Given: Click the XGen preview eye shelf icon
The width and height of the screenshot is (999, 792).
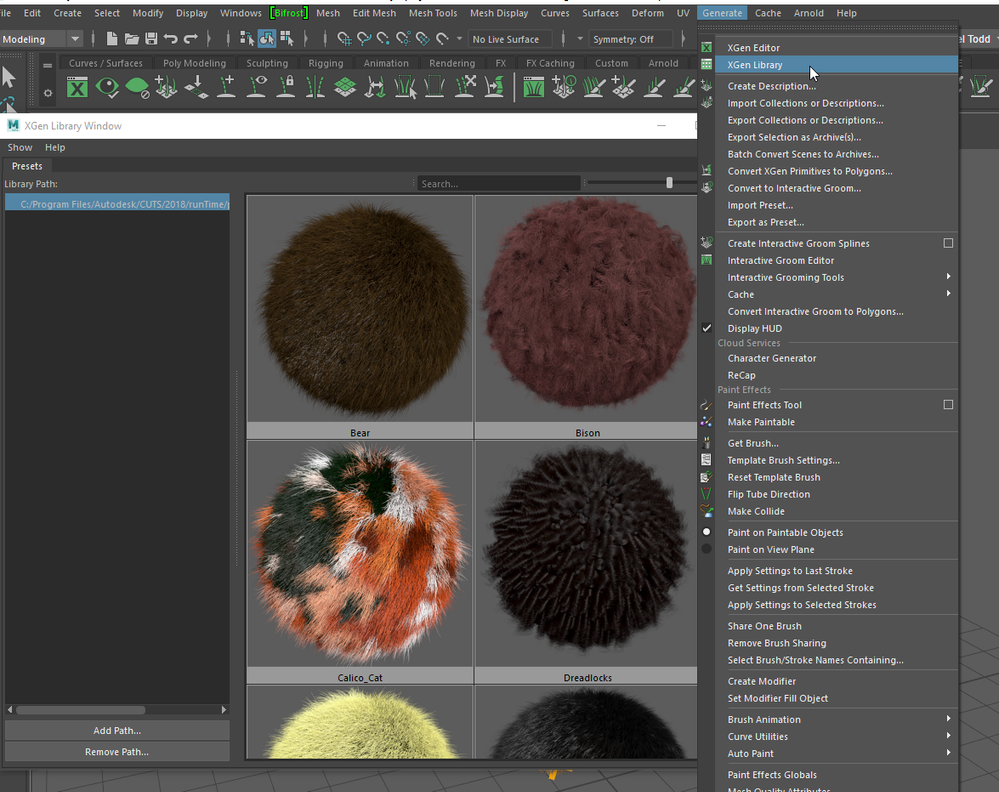Looking at the screenshot, I should coord(107,87).
